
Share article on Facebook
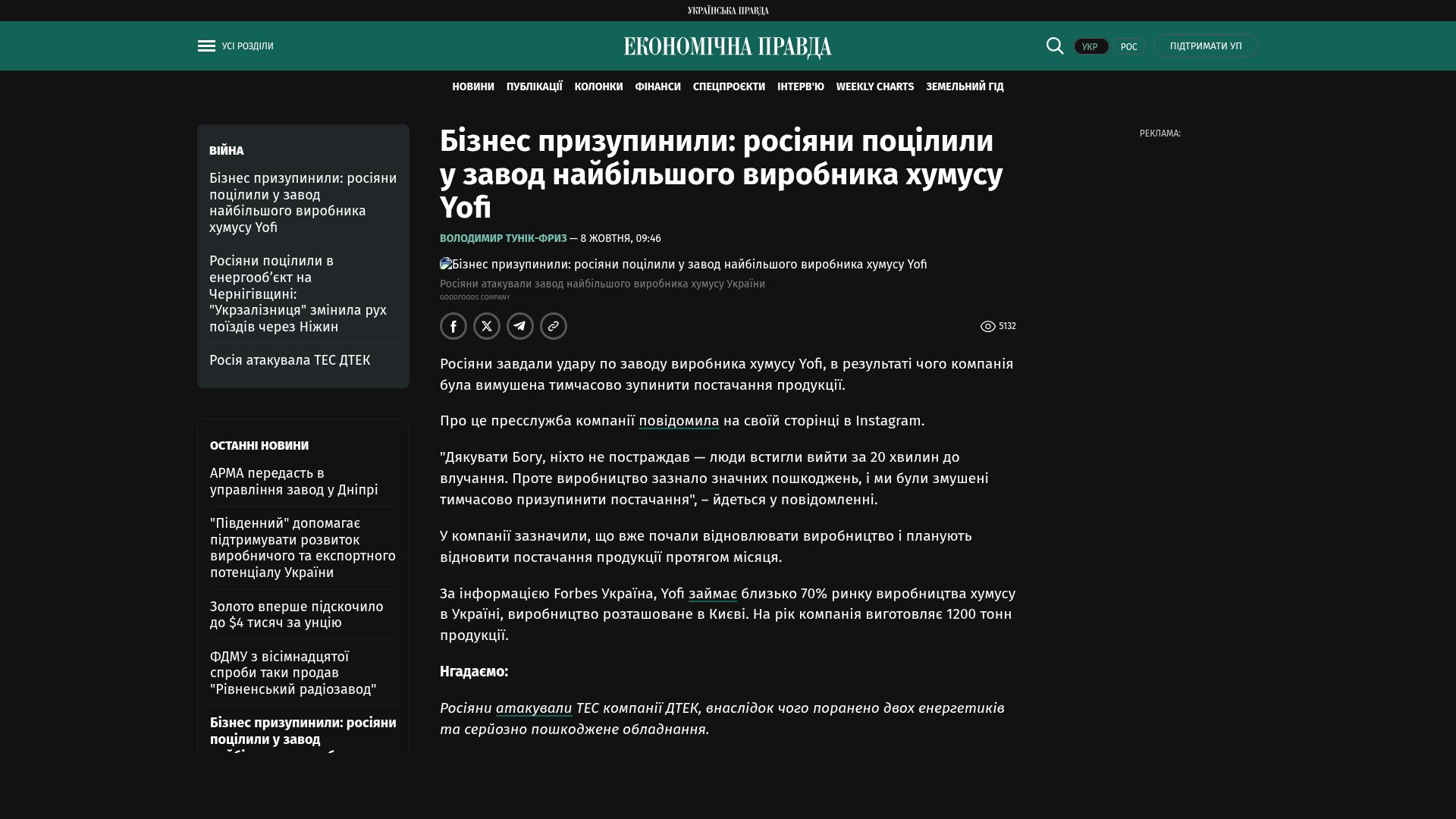tap(453, 326)
